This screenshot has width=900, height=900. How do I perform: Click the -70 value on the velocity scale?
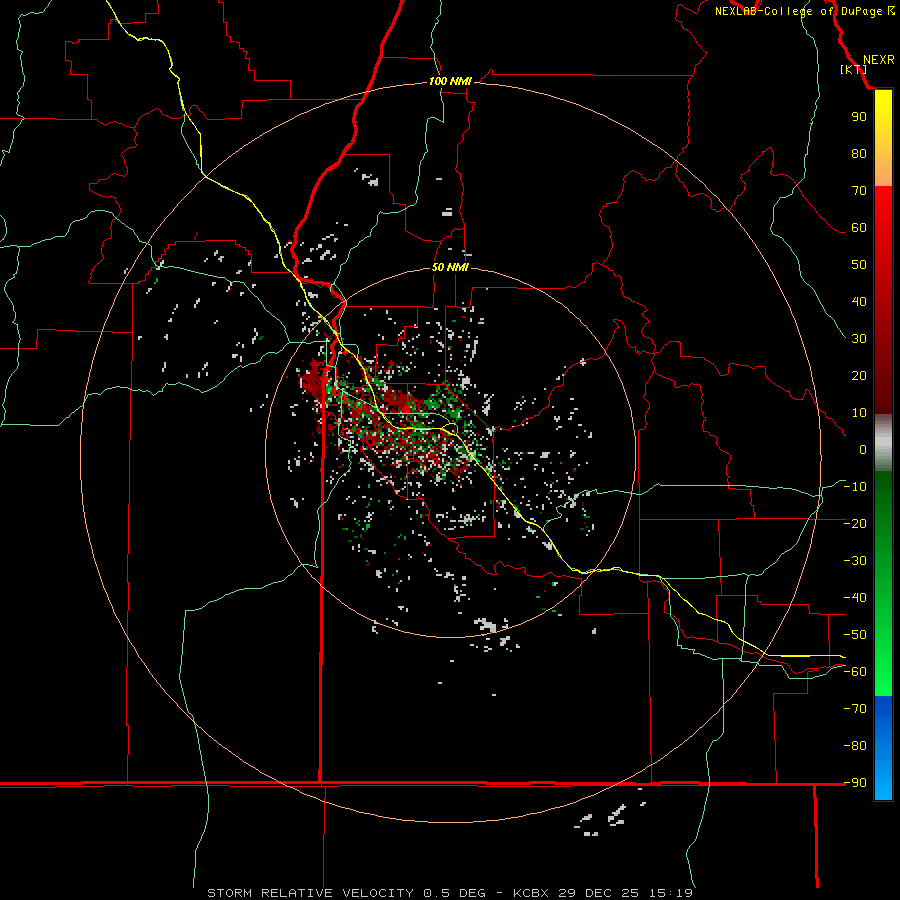click(855, 709)
